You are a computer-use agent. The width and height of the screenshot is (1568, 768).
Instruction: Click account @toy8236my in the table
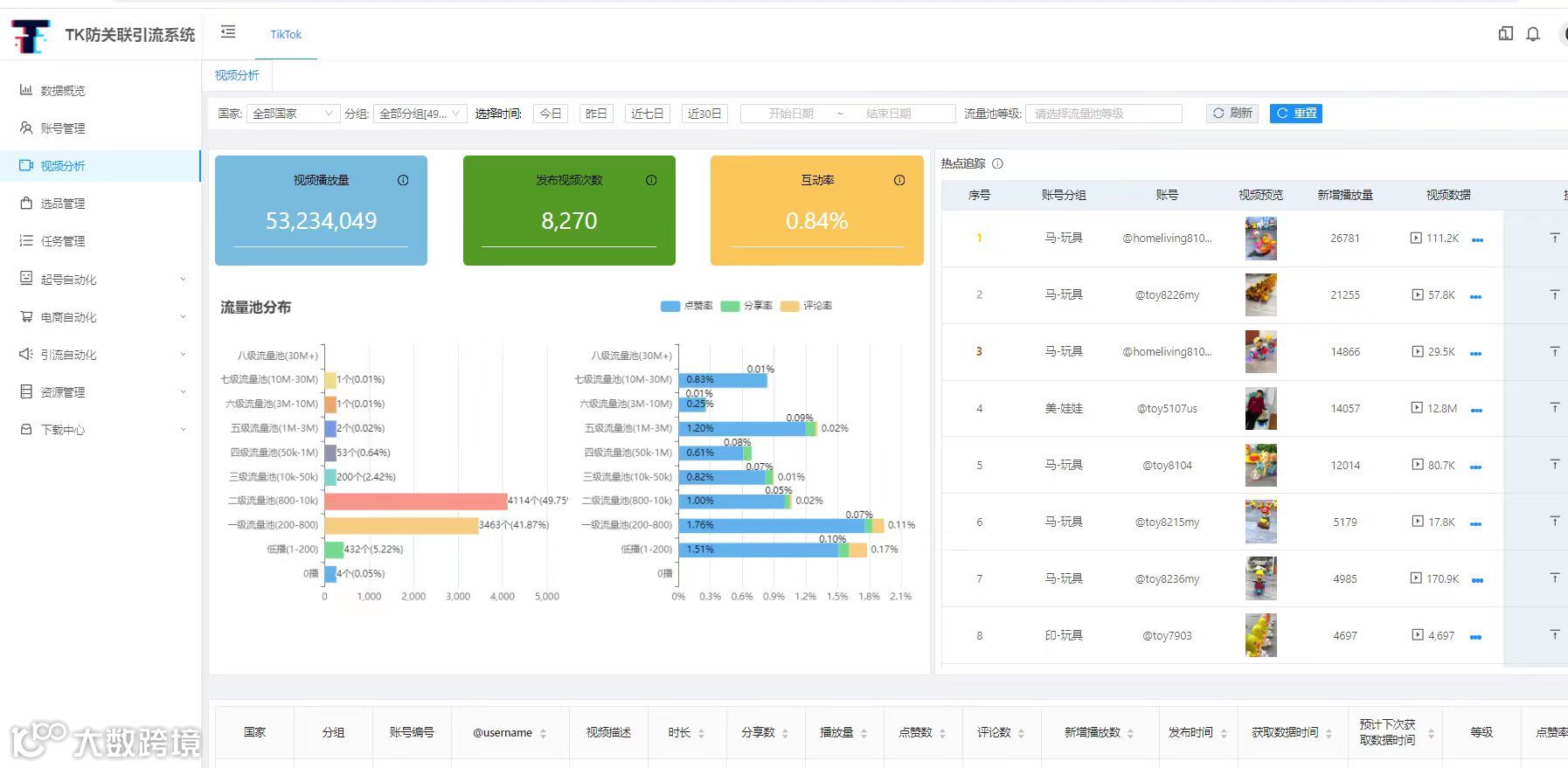pyautogui.click(x=1167, y=578)
